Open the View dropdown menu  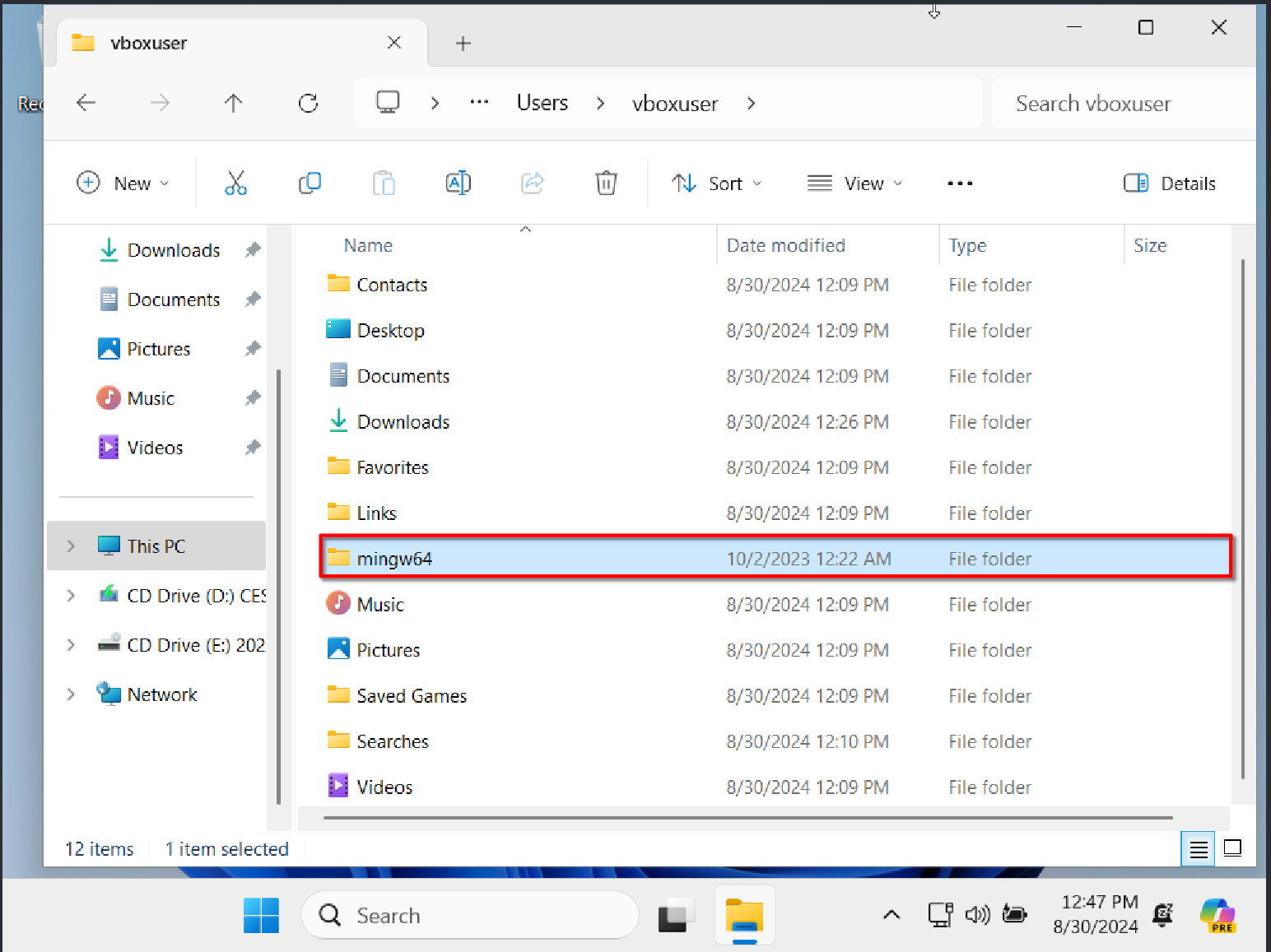[855, 183]
